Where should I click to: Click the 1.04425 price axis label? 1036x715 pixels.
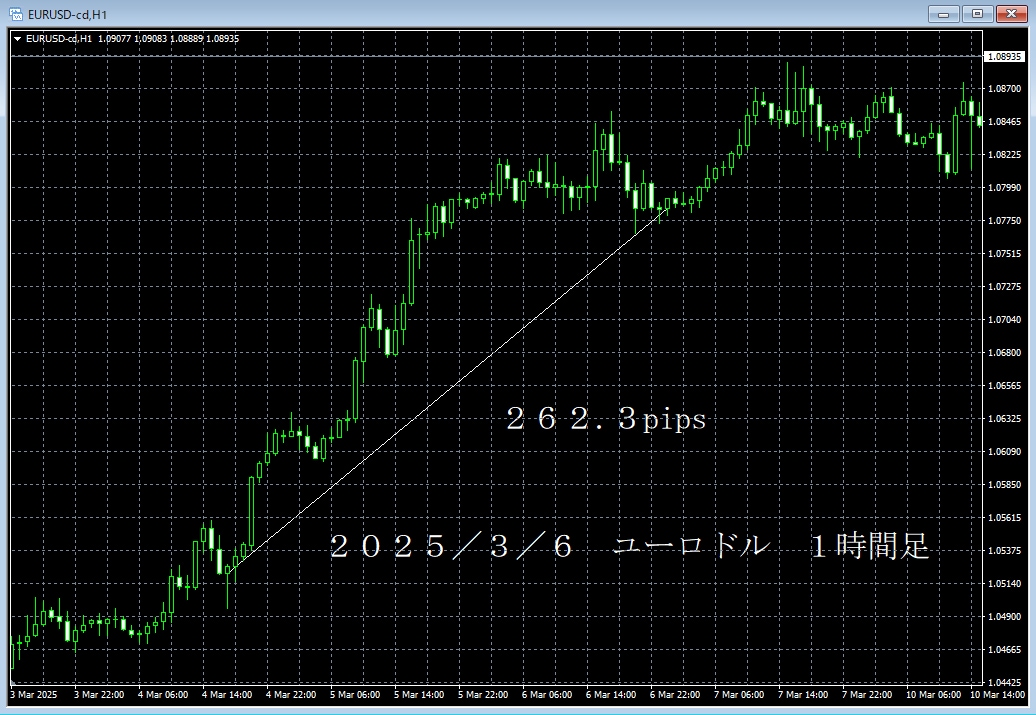[x=1004, y=683]
